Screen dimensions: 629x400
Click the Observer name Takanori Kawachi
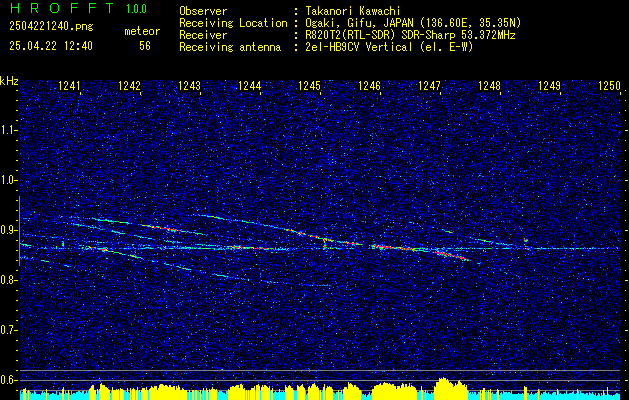coord(351,11)
